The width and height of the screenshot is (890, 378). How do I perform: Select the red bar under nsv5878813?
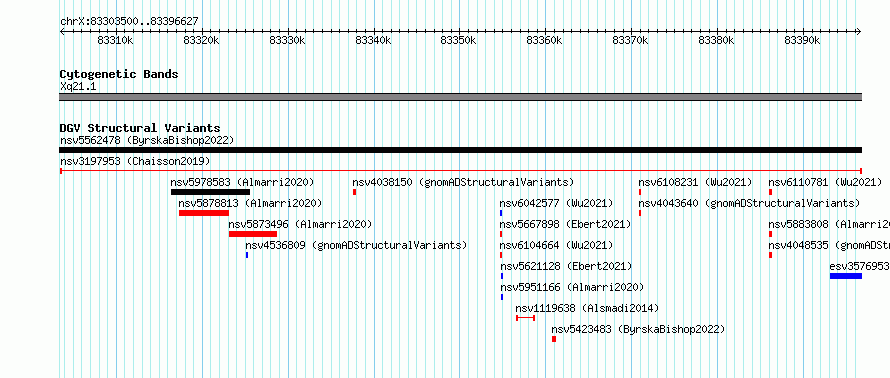[204, 213]
